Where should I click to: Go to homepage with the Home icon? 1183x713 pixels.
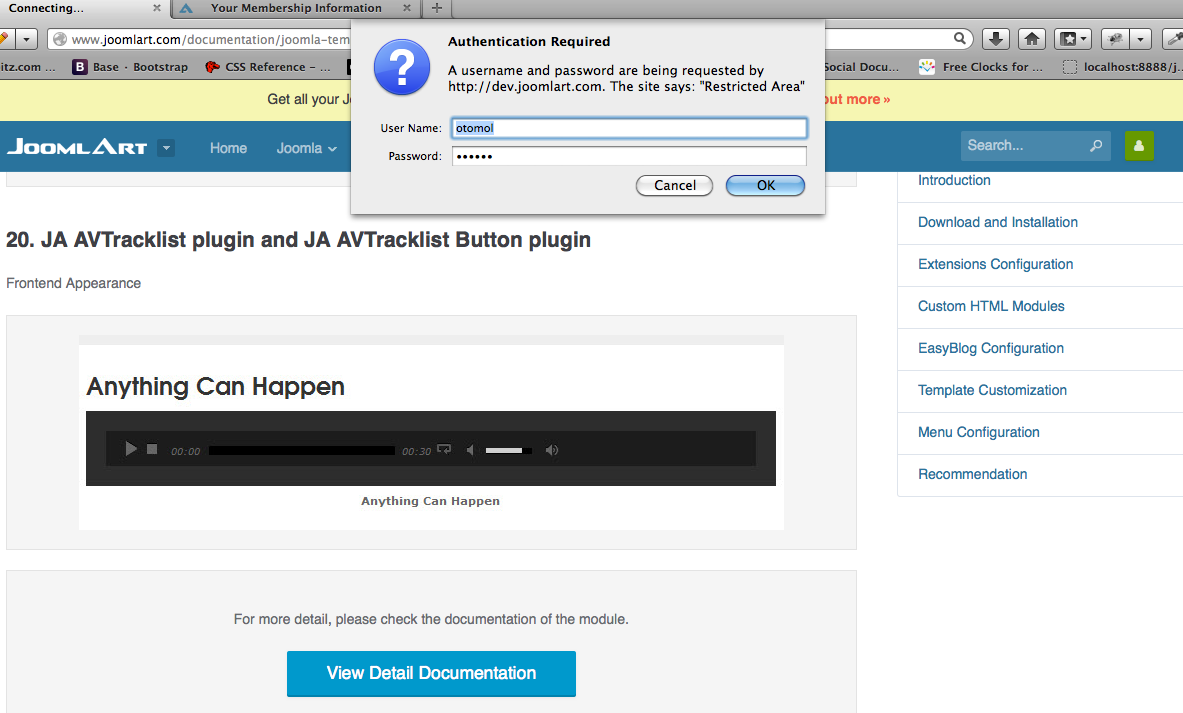tap(1032, 37)
